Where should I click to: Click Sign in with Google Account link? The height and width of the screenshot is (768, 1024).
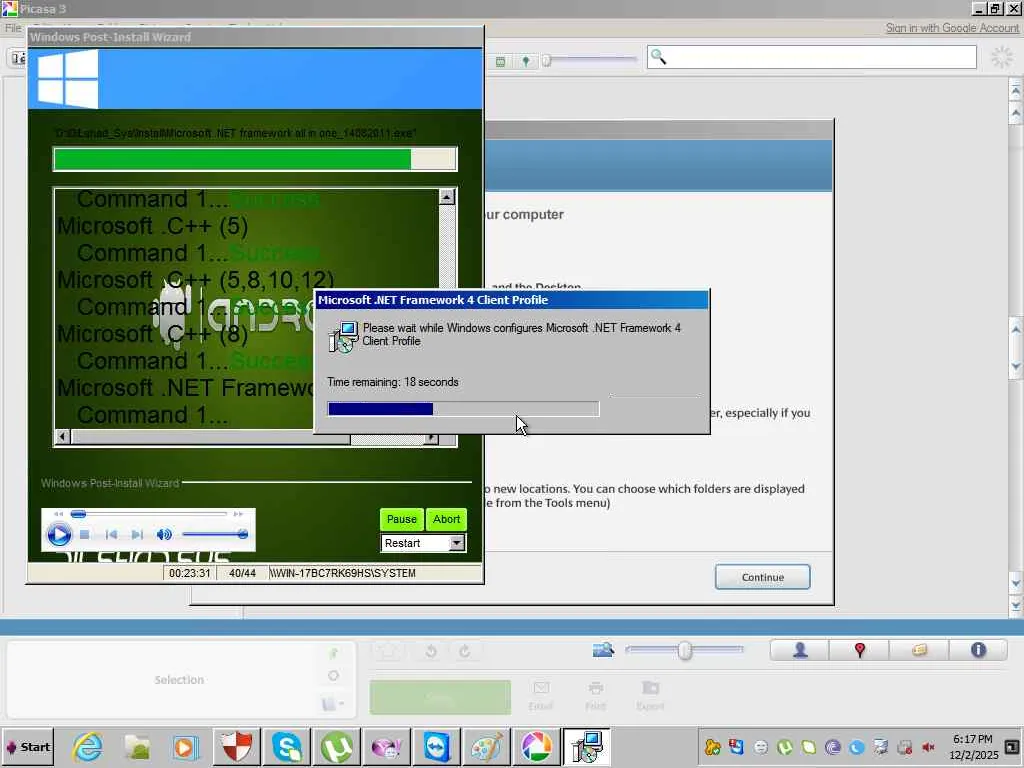952,28
